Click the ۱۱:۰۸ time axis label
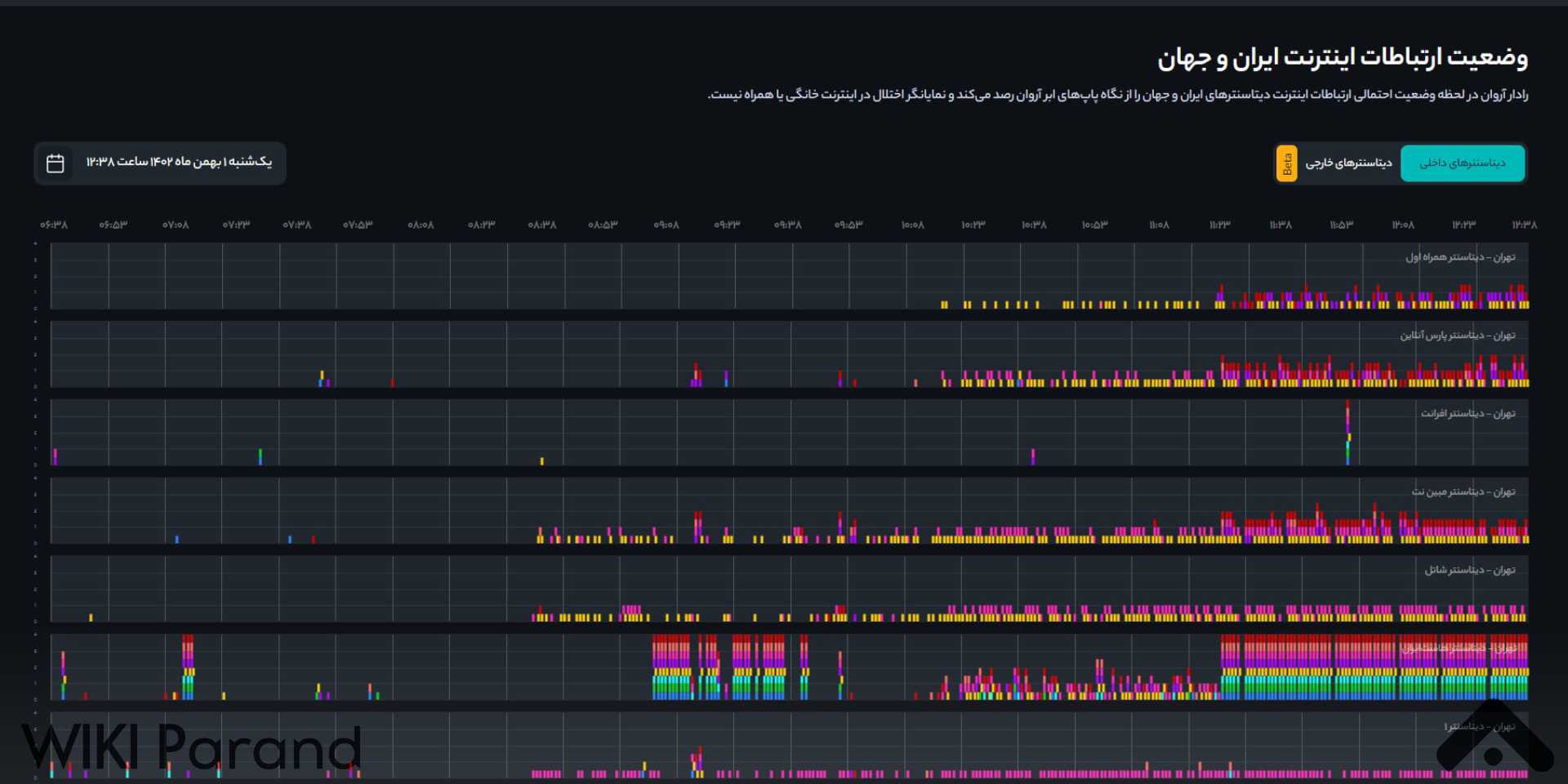Screen dimensions: 1568x784 (1159, 225)
